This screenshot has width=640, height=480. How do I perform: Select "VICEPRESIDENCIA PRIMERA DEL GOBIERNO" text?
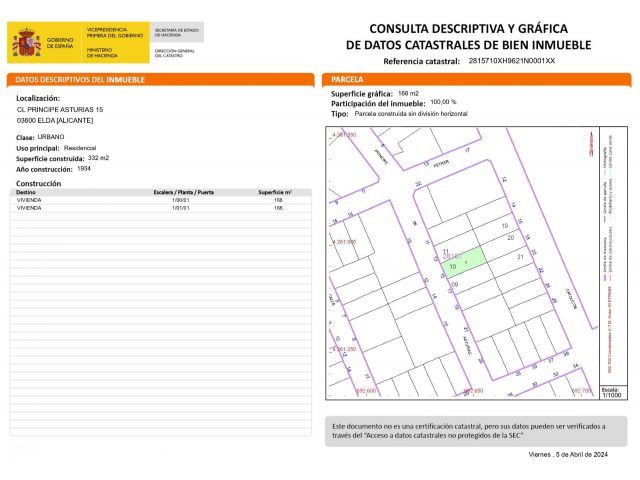pos(115,33)
